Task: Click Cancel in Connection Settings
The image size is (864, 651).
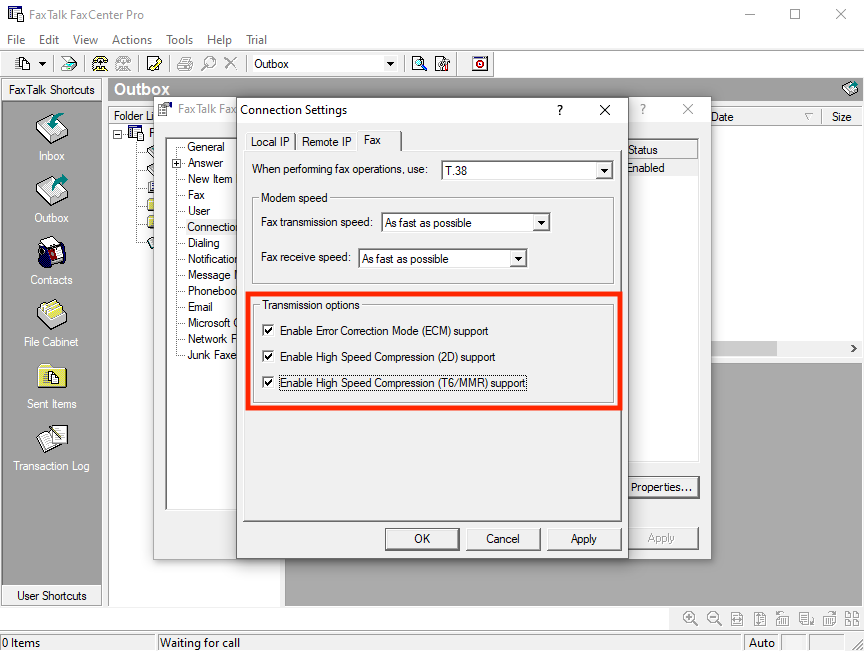Action: click(503, 539)
